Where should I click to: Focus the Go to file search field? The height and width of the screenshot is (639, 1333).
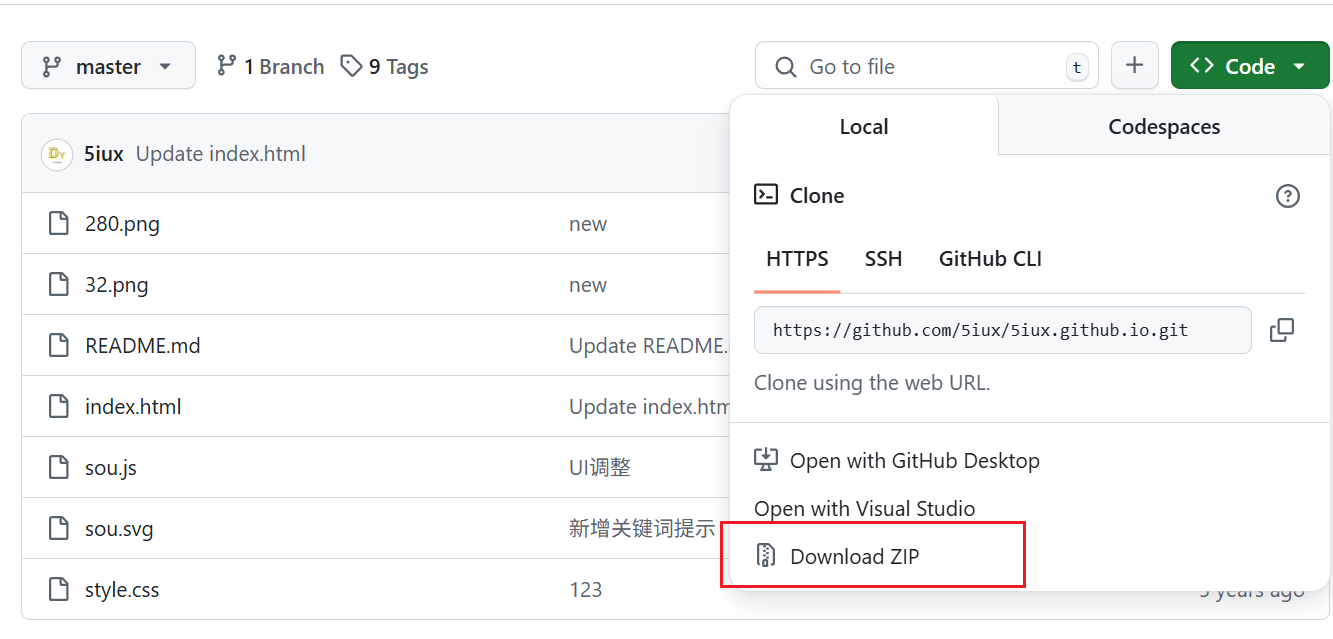pos(926,66)
